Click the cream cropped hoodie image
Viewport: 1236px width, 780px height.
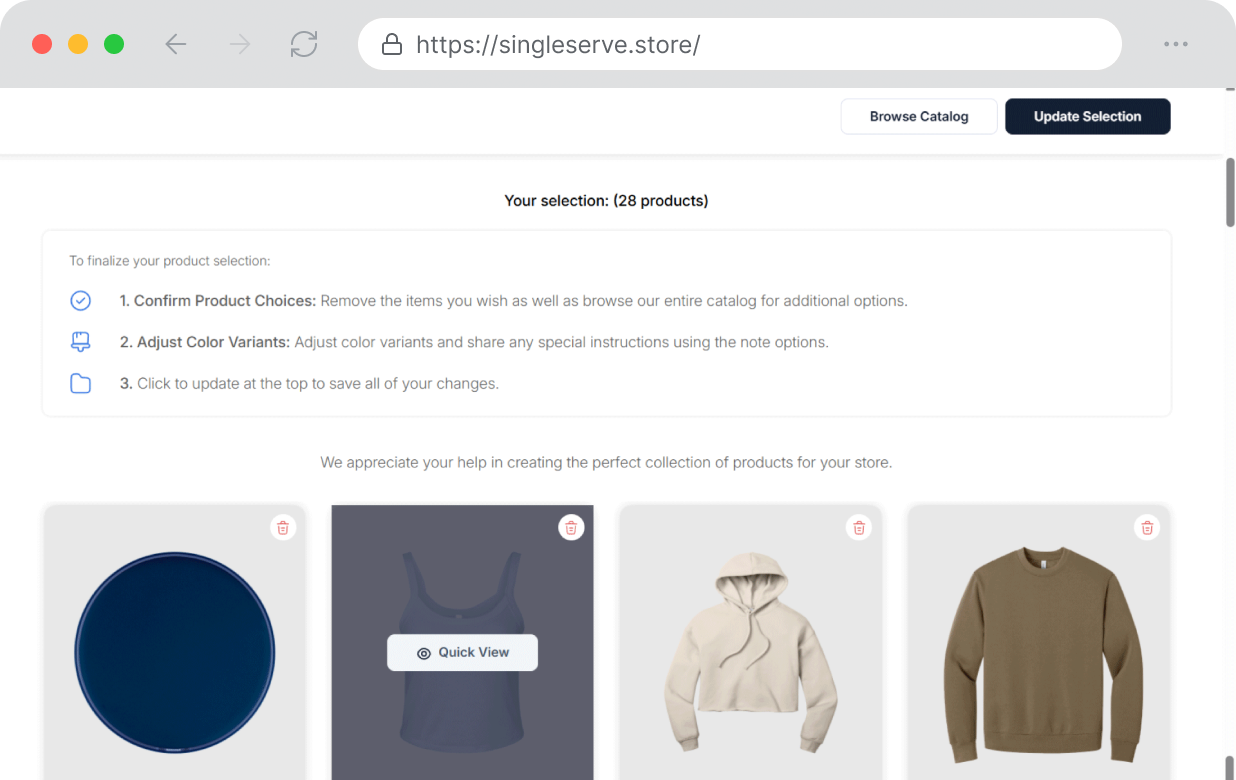(x=751, y=651)
